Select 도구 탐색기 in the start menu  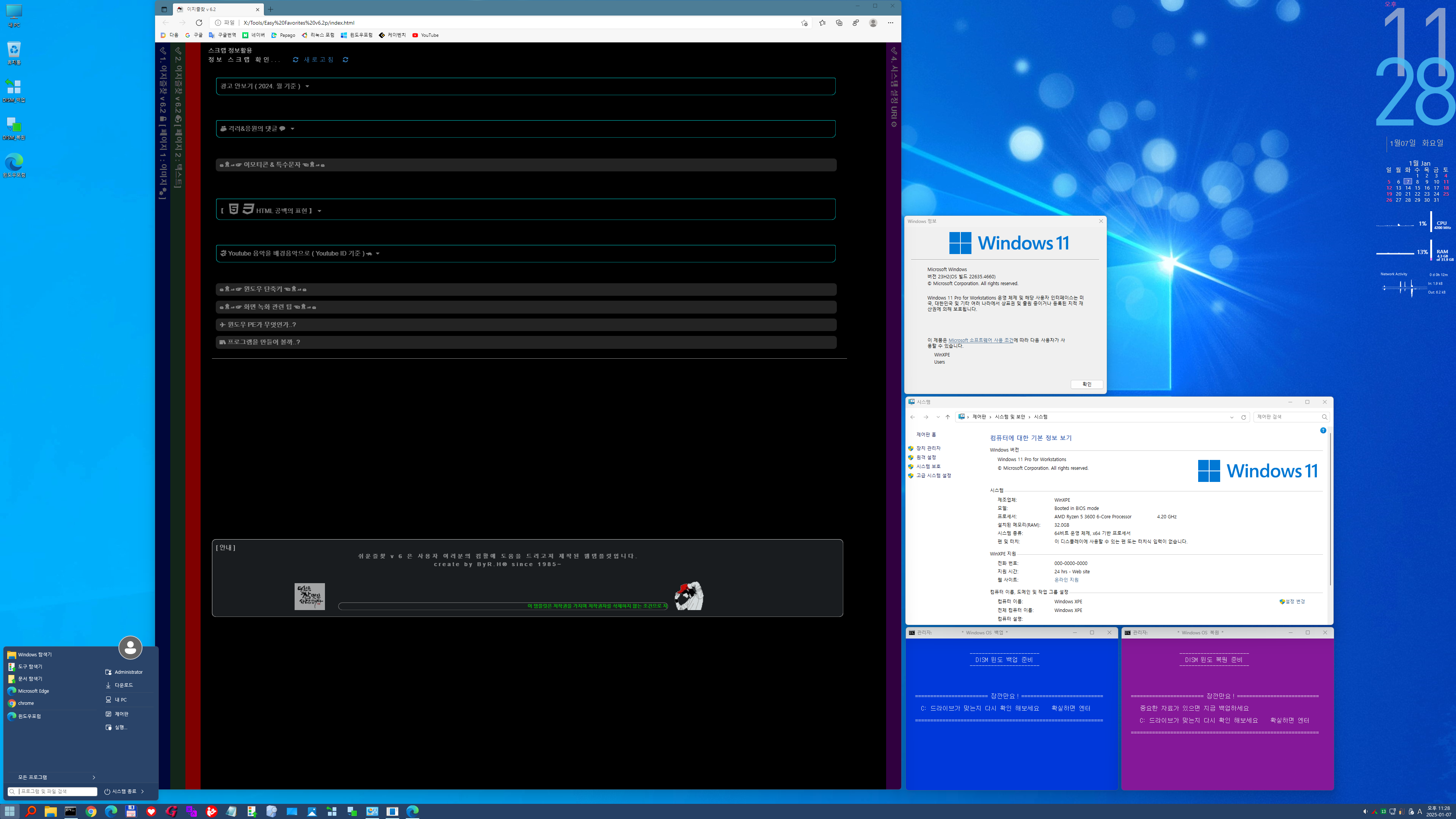coord(25,667)
